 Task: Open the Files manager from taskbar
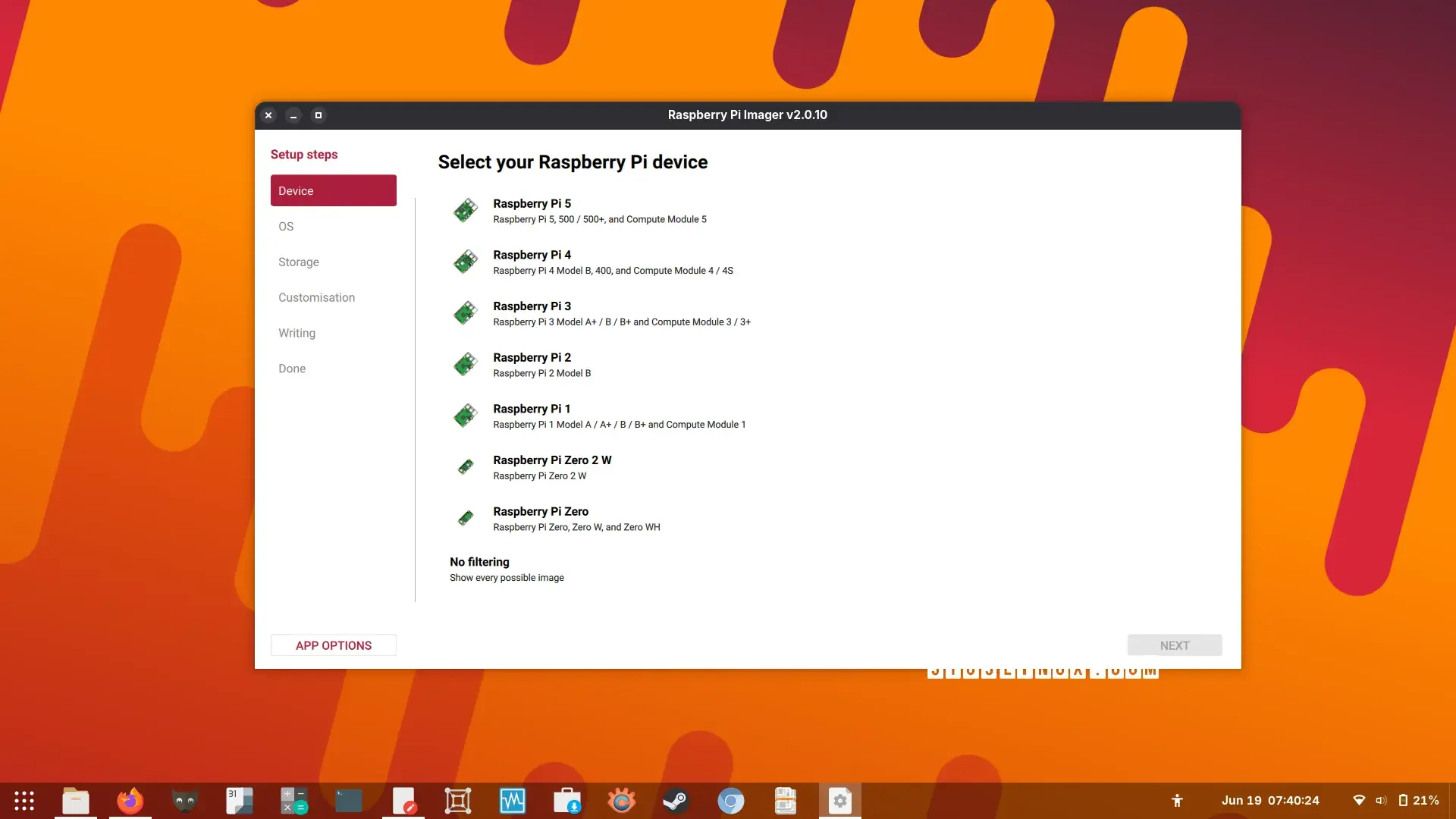[76, 801]
